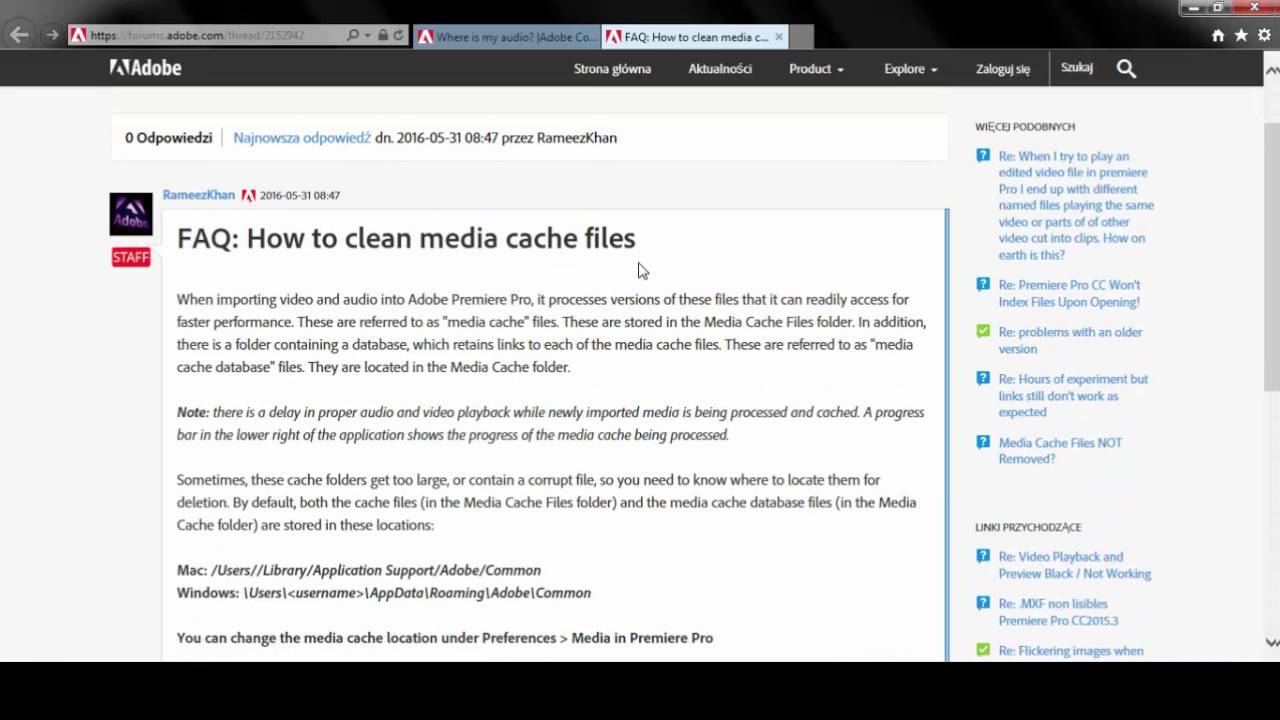Click green check icon beside 'problems with an older version'
The width and height of the screenshot is (1280, 720).
coord(983,332)
